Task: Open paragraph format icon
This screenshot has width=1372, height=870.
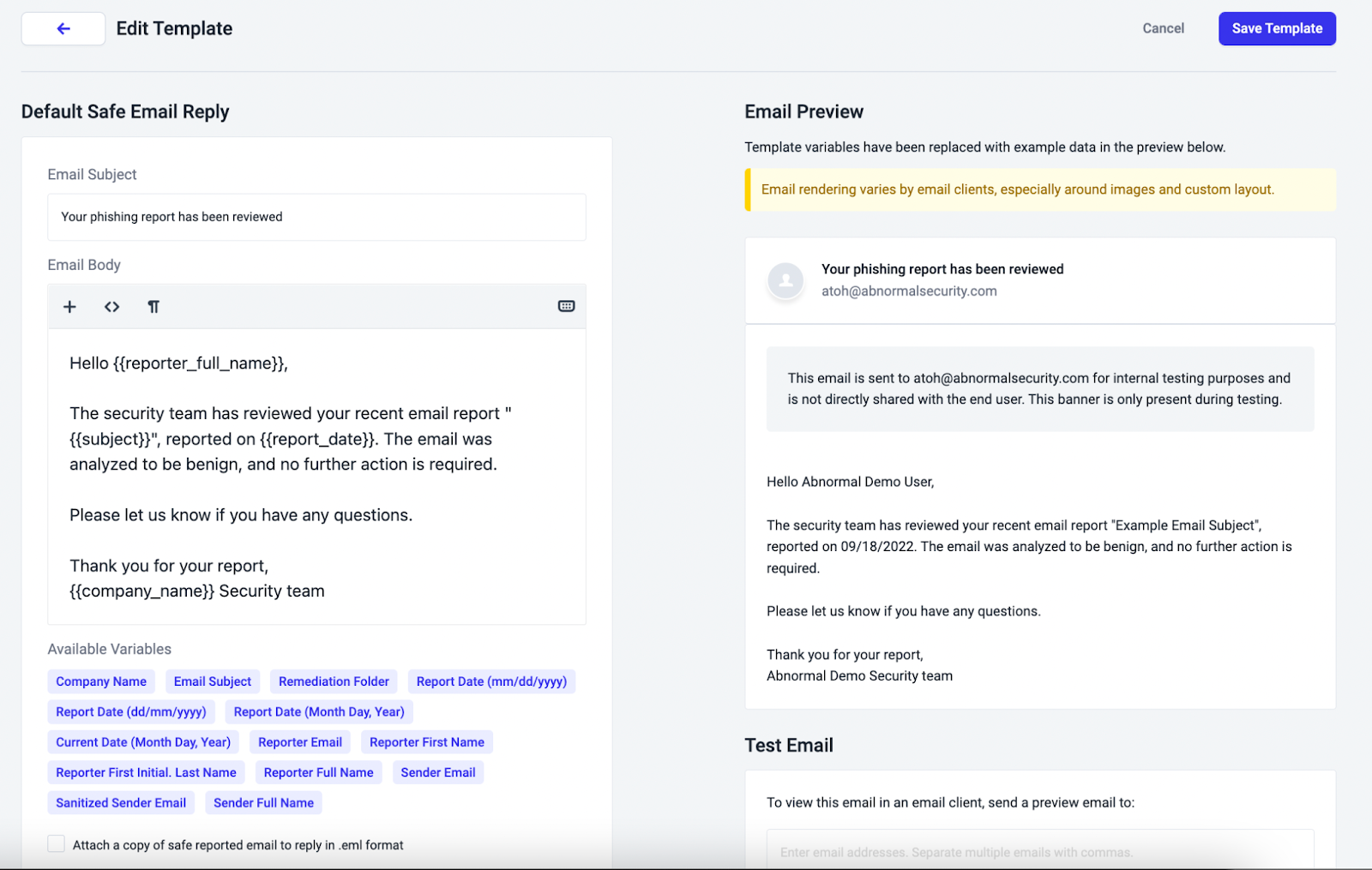Action: tap(153, 307)
